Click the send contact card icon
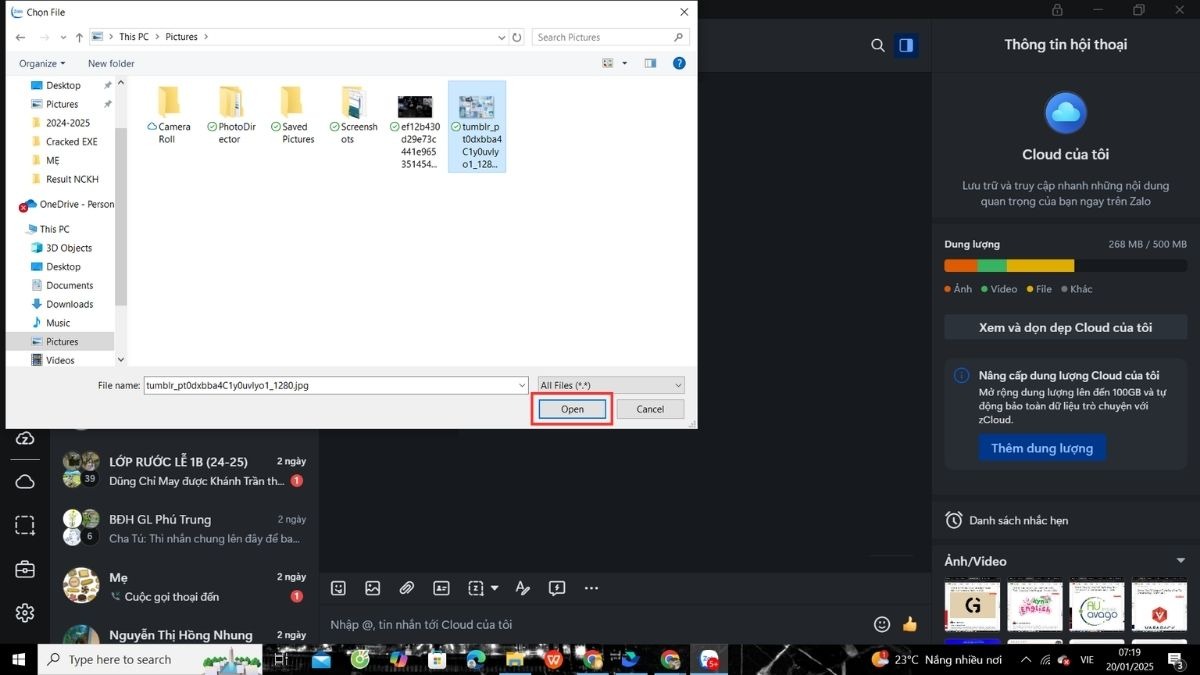This screenshot has width=1200, height=675. point(442,588)
